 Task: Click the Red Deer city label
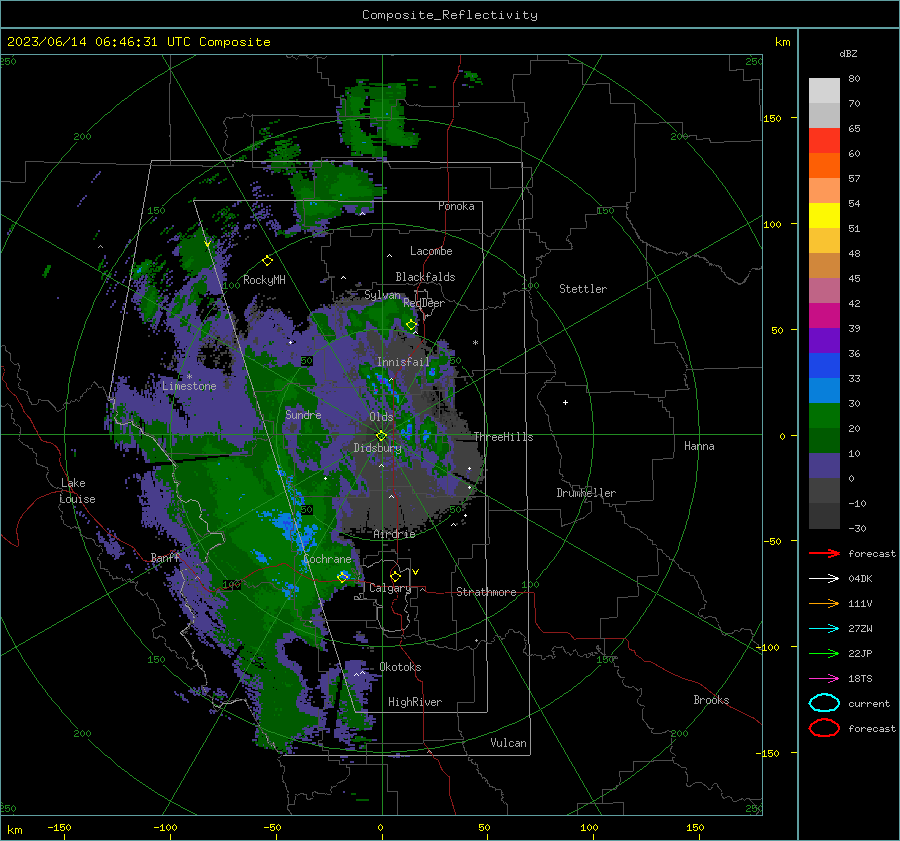point(424,303)
